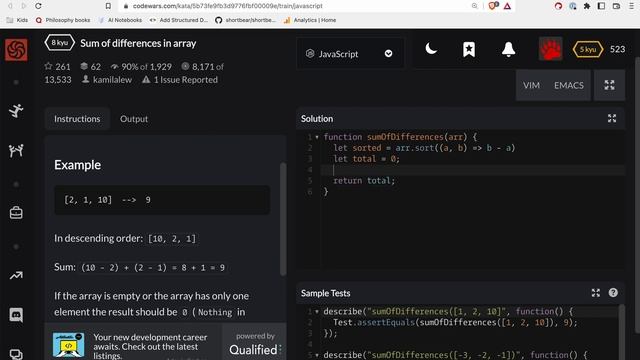
Task: Open AI Notebooks bookmark
Action: click(120, 20)
